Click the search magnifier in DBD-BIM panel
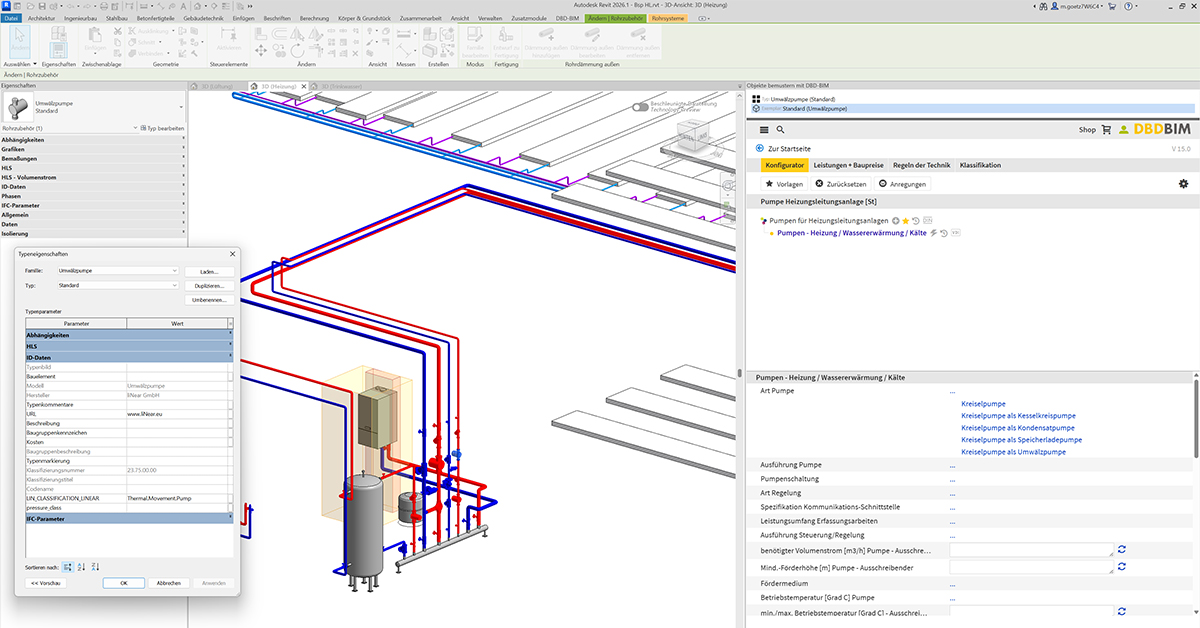This screenshot has height=628, width=1200. [780, 130]
